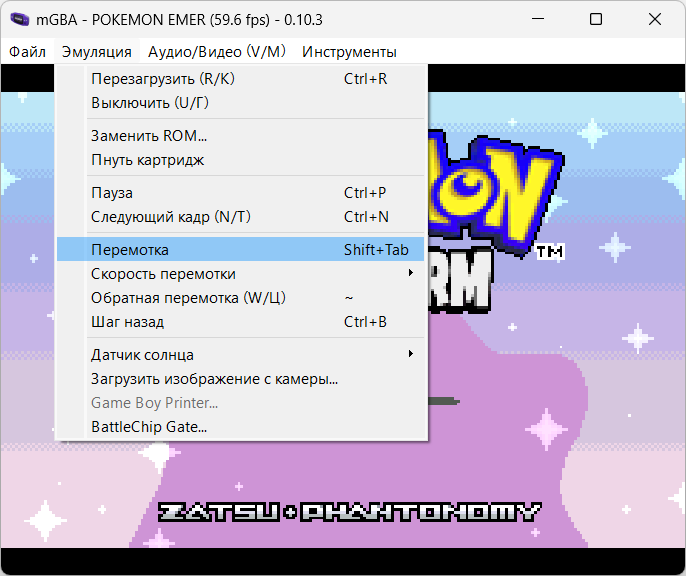Advance with Следующий кадр
The height and width of the screenshot is (576, 686).
(x=240, y=216)
